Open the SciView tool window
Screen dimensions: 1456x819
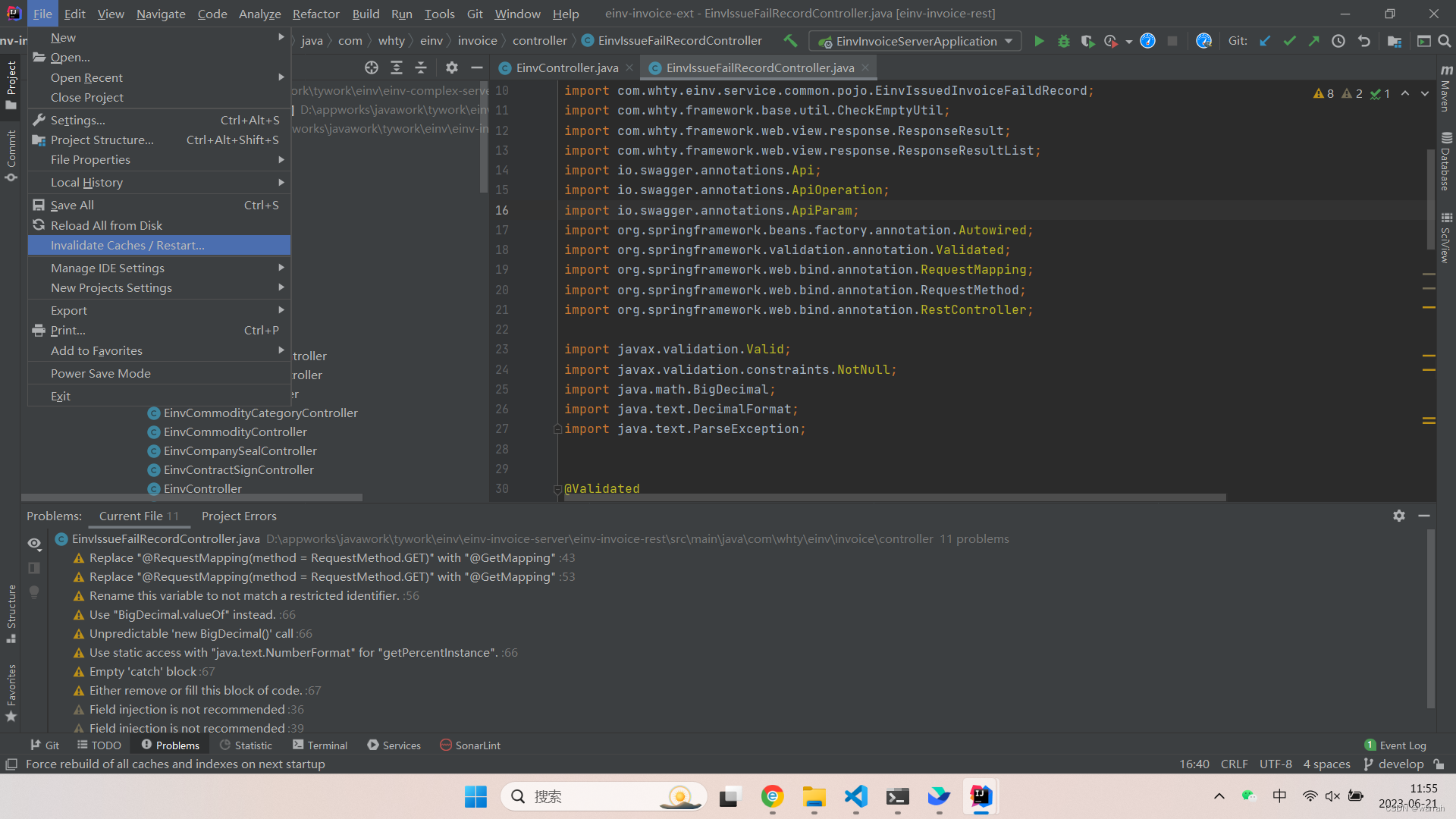pos(1445,237)
